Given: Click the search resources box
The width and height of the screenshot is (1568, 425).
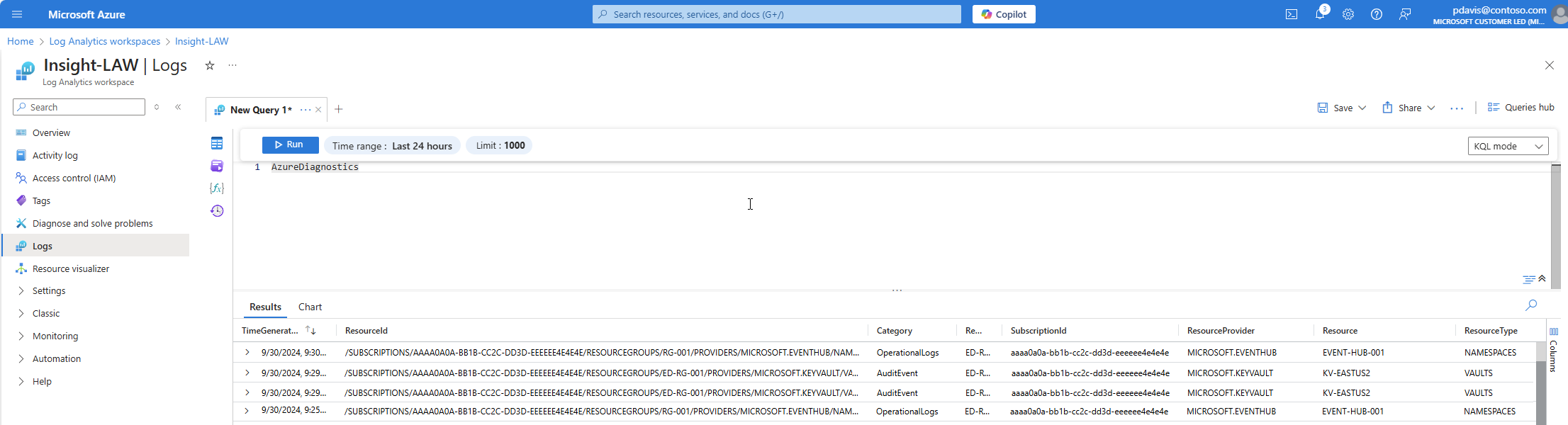Looking at the screenshot, I should (777, 14).
